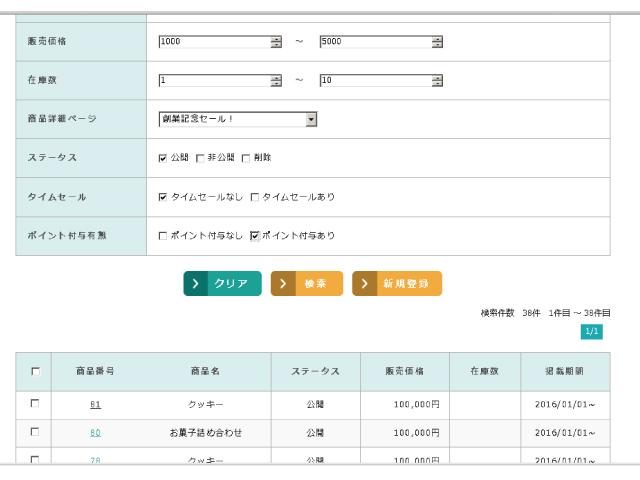
Task: Click the 商品番号 column header
Action: [95, 371]
